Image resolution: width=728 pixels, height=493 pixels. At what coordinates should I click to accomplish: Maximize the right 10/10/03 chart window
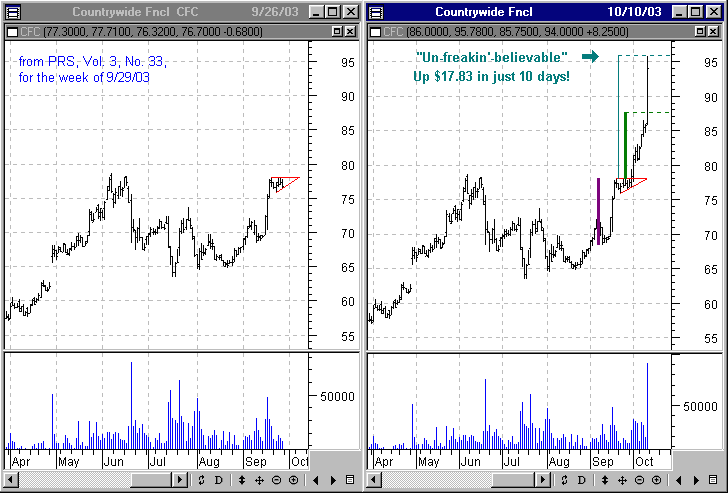(x=696, y=12)
